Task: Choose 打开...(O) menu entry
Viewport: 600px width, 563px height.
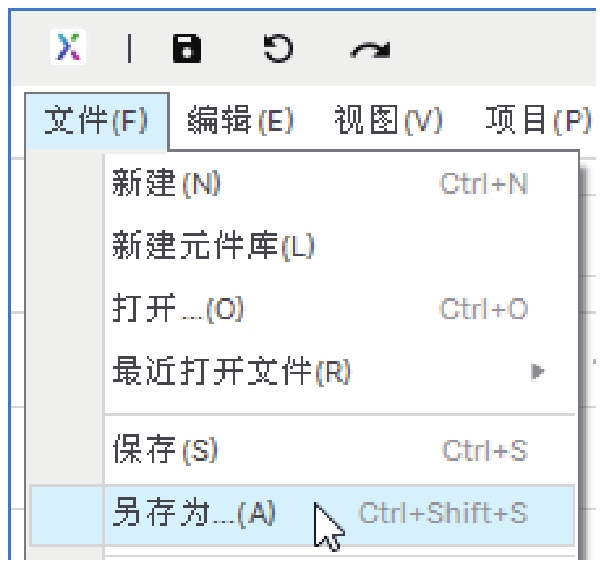Action: [176, 309]
